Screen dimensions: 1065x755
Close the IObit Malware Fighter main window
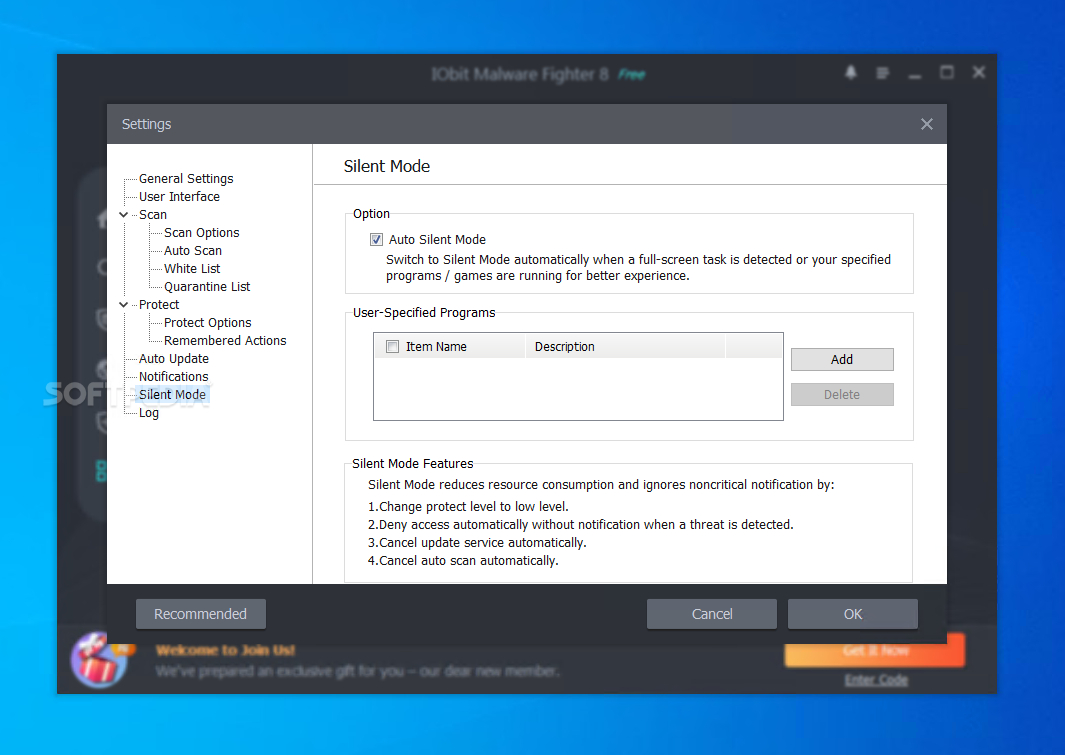tap(979, 72)
